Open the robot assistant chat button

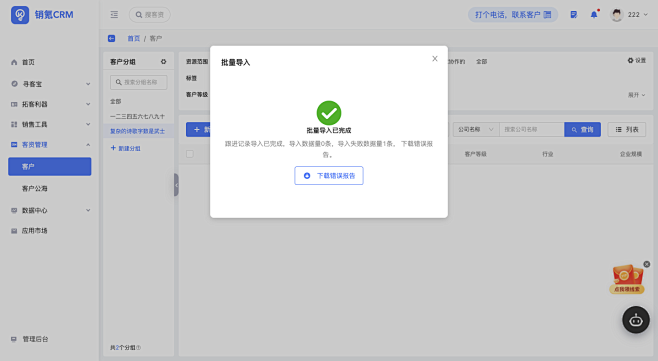pos(636,320)
